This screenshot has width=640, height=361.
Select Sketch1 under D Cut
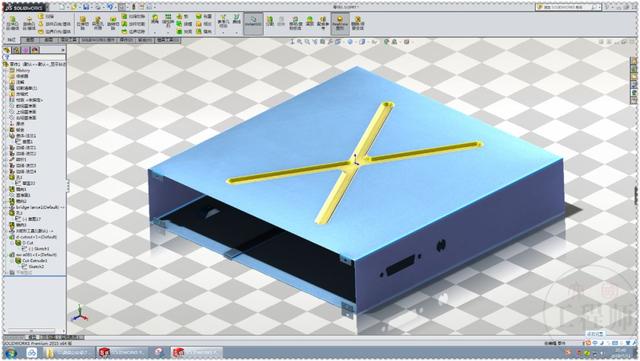tap(36, 248)
